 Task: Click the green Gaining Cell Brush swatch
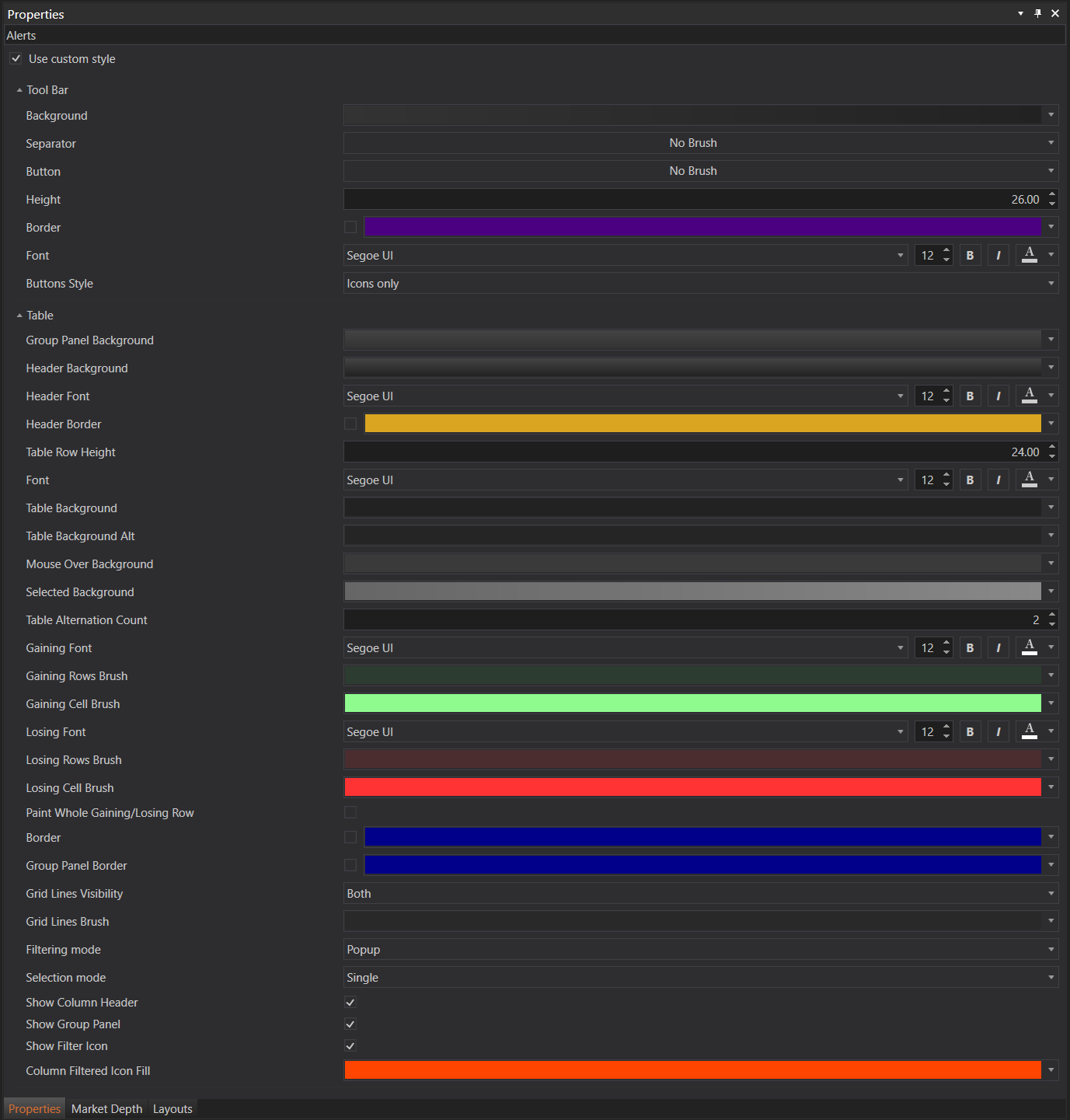pos(692,704)
